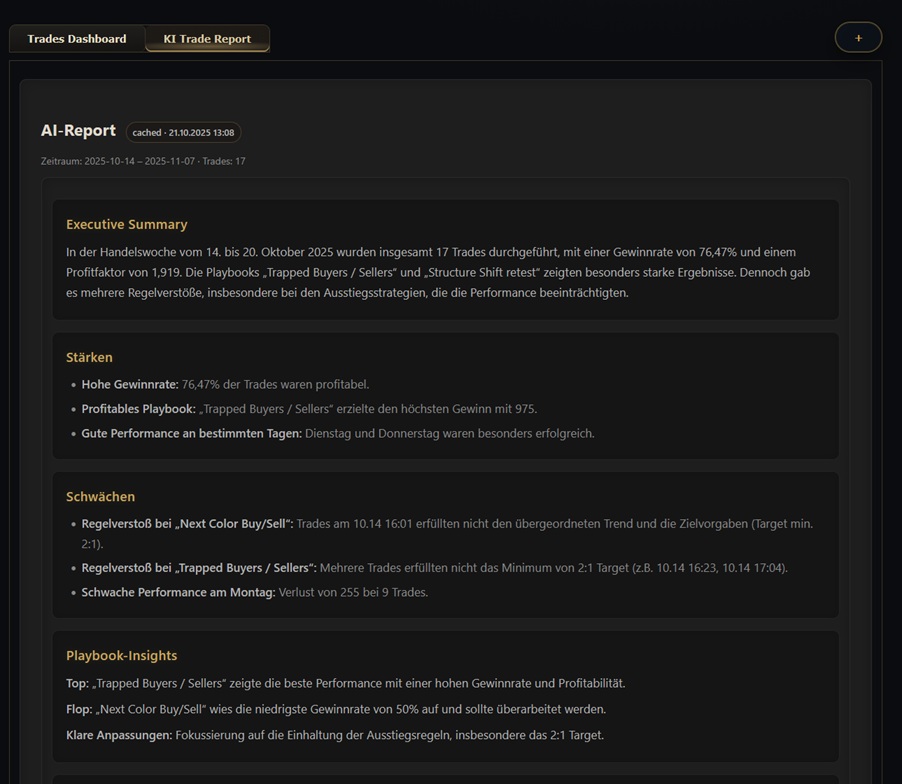Click the AI-Report heading
Screen dimensions: 902x784
click(78, 130)
